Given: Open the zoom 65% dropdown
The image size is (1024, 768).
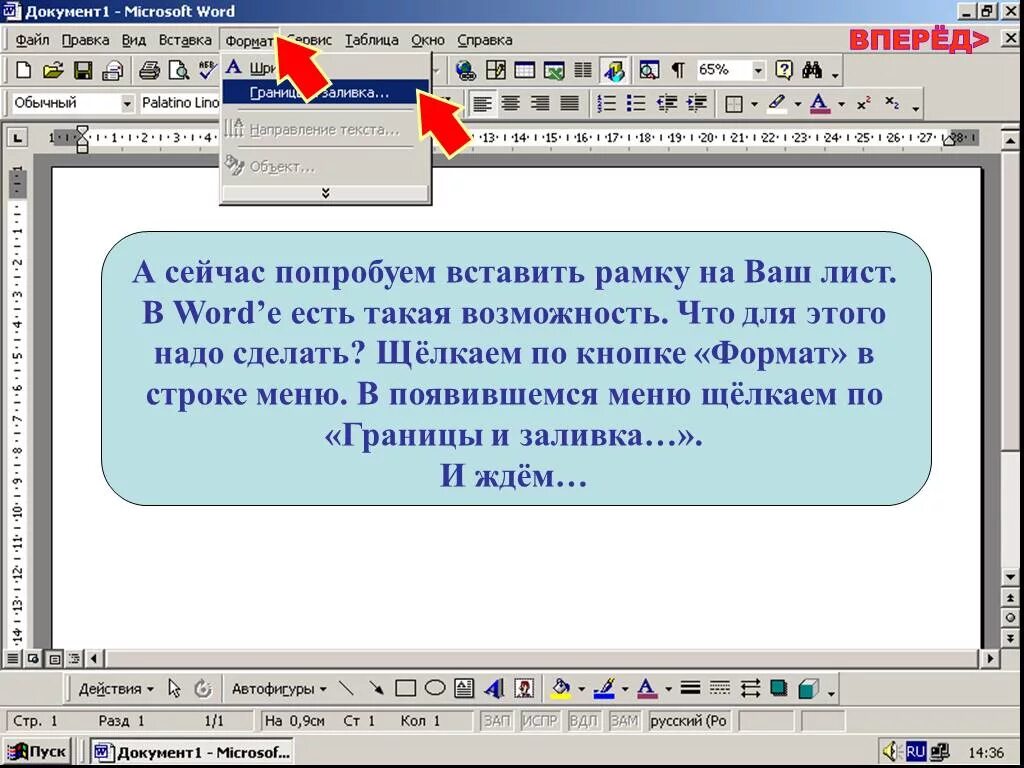Looking at the screenshot, I should point(758,70).
